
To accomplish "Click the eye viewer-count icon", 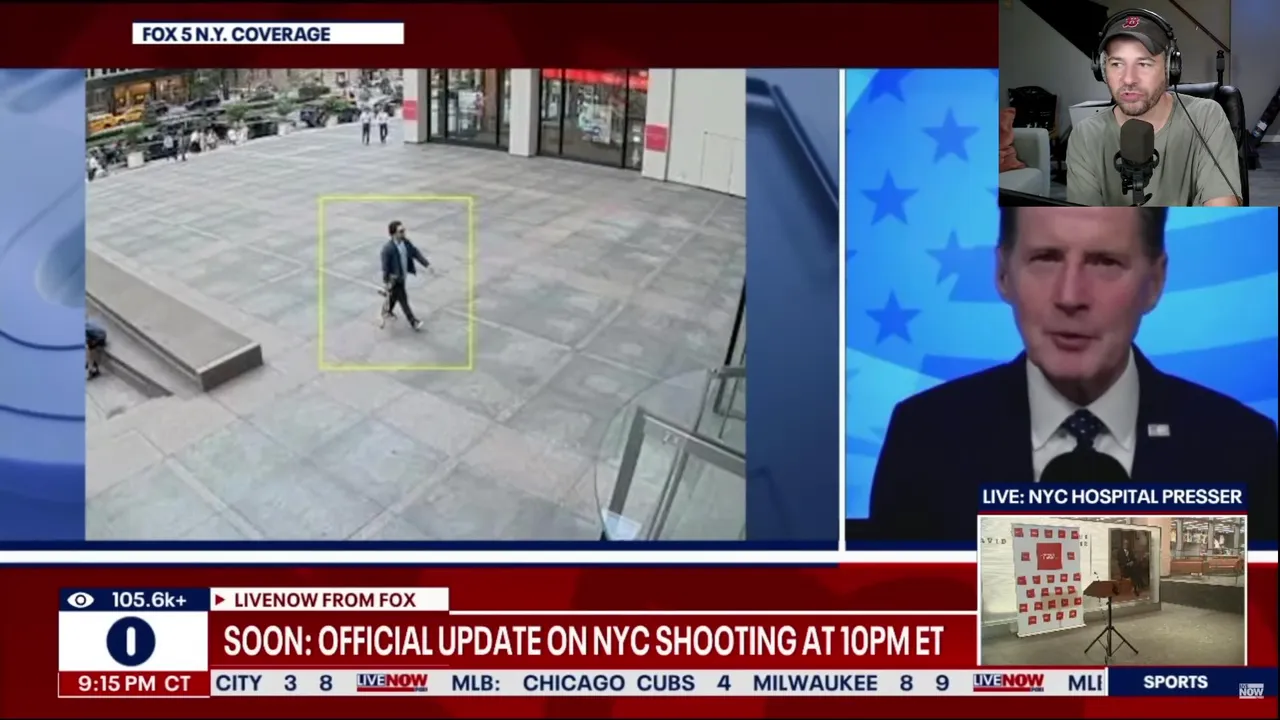I will point(81,600).
